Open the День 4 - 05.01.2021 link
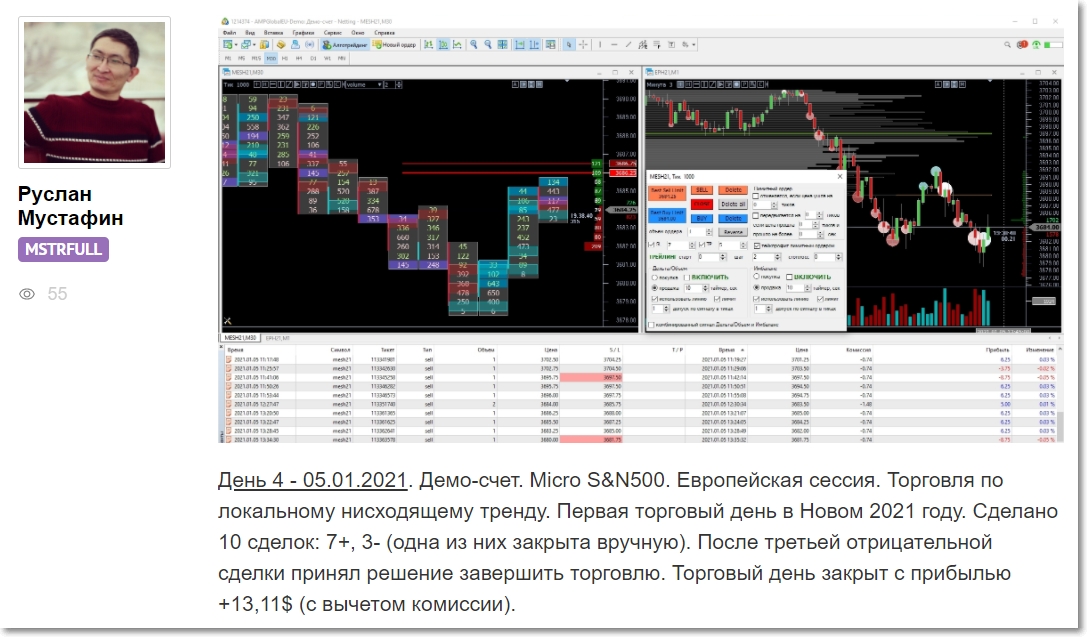 coord(312,480)
